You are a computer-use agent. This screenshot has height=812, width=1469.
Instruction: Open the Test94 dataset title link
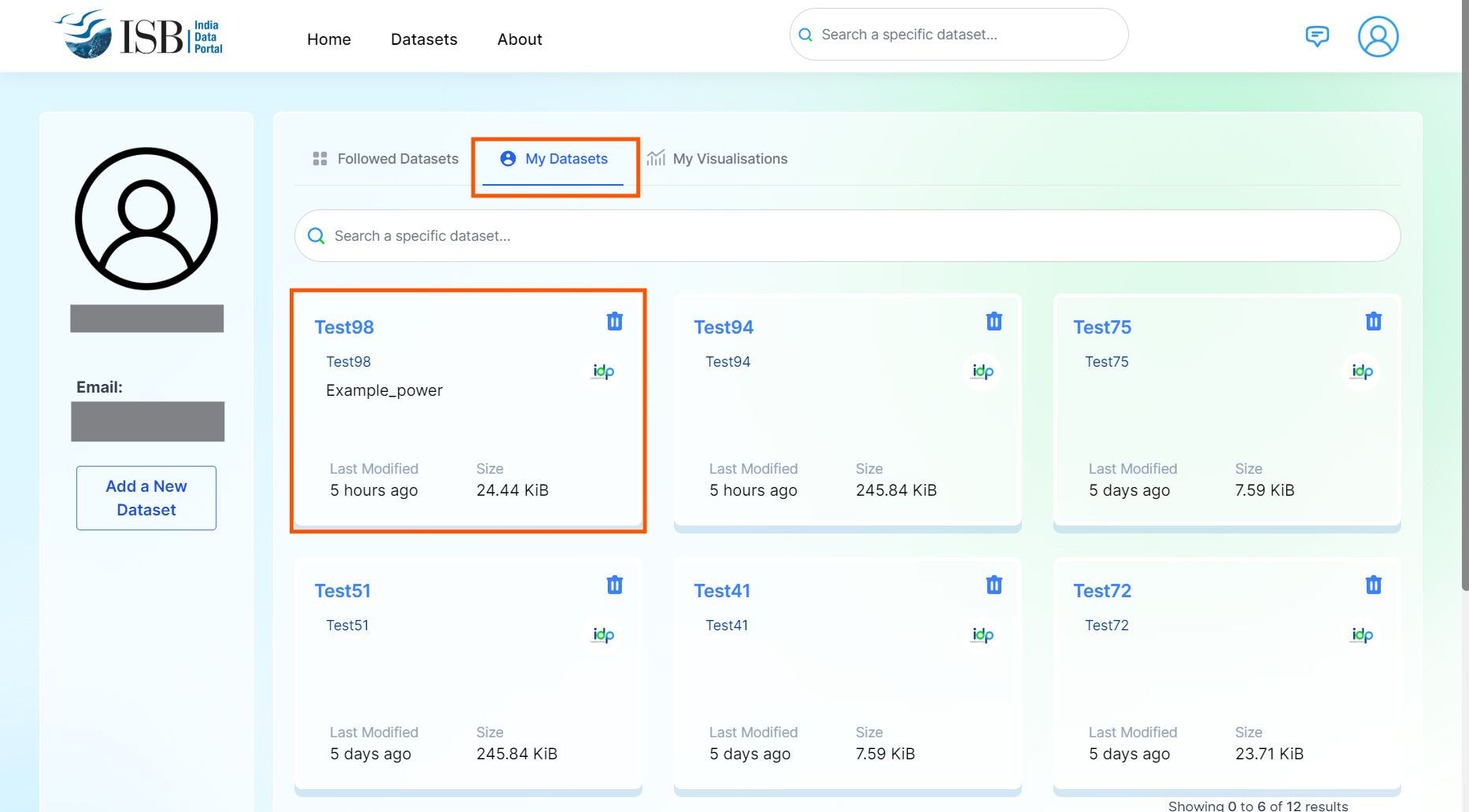(x=723, y=327)
